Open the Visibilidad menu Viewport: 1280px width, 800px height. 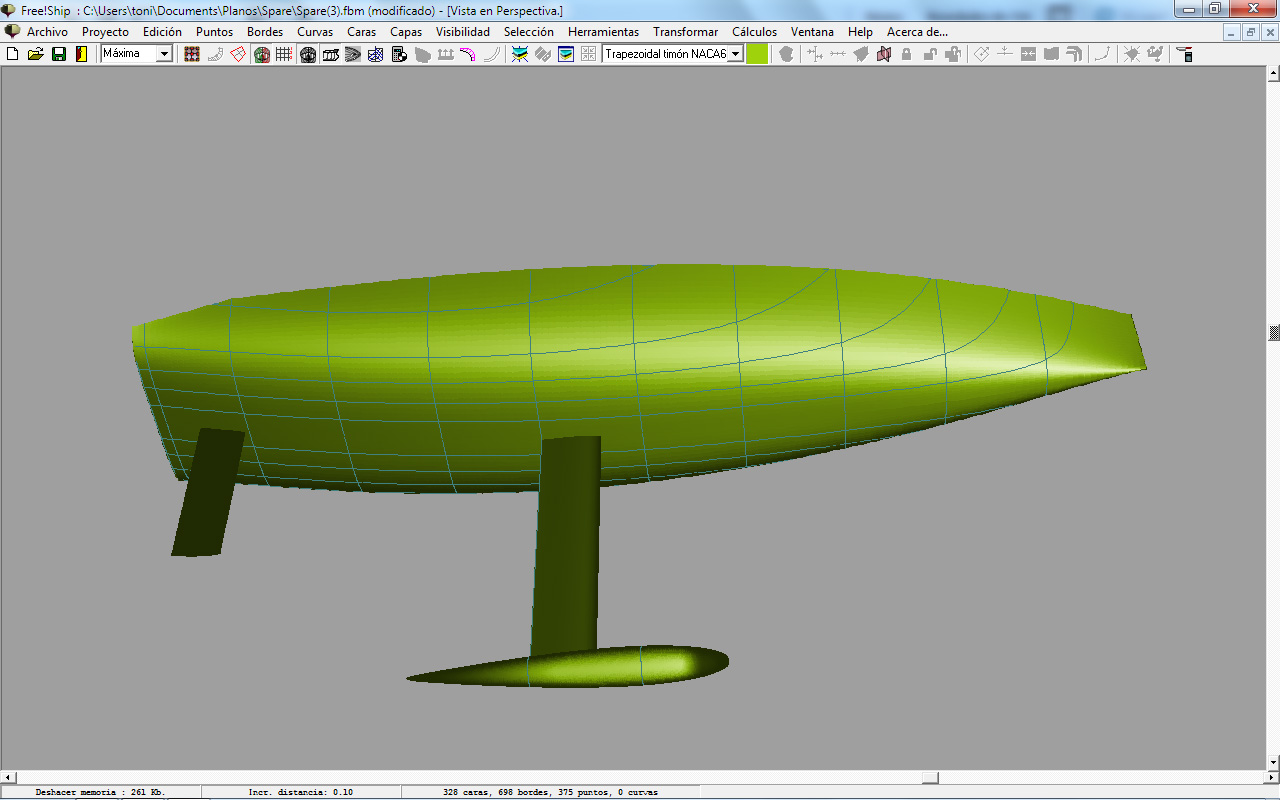(462, 32)
